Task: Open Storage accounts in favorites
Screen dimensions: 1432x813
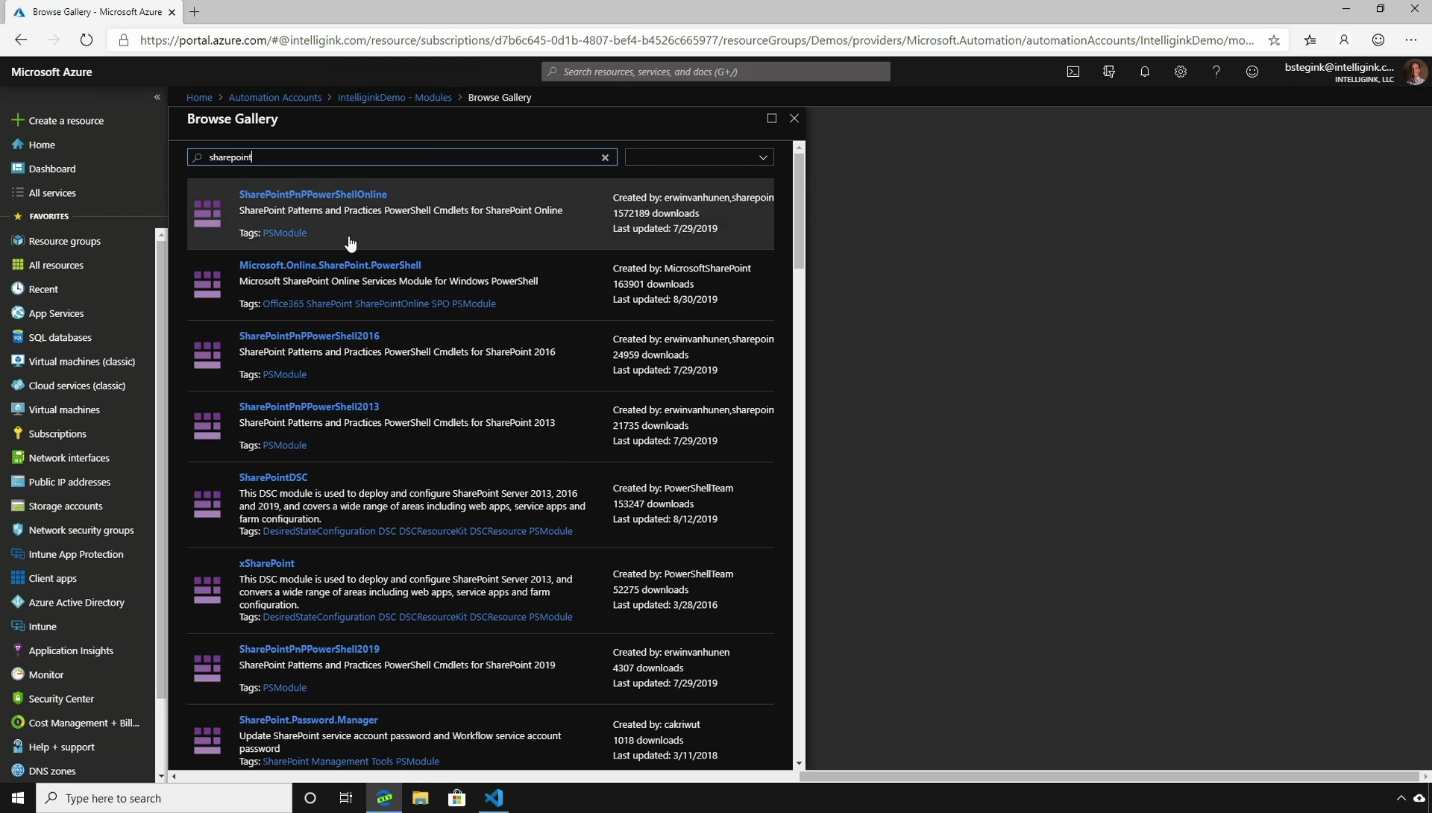Action: point(65,506)
